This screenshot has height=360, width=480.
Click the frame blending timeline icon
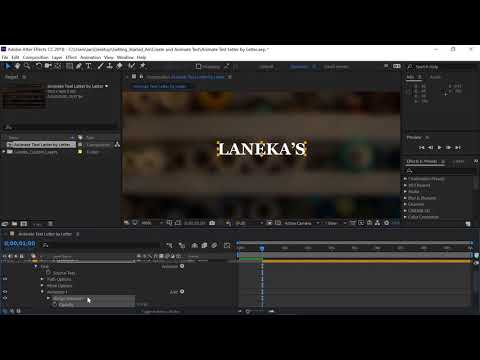coord(204,245)
